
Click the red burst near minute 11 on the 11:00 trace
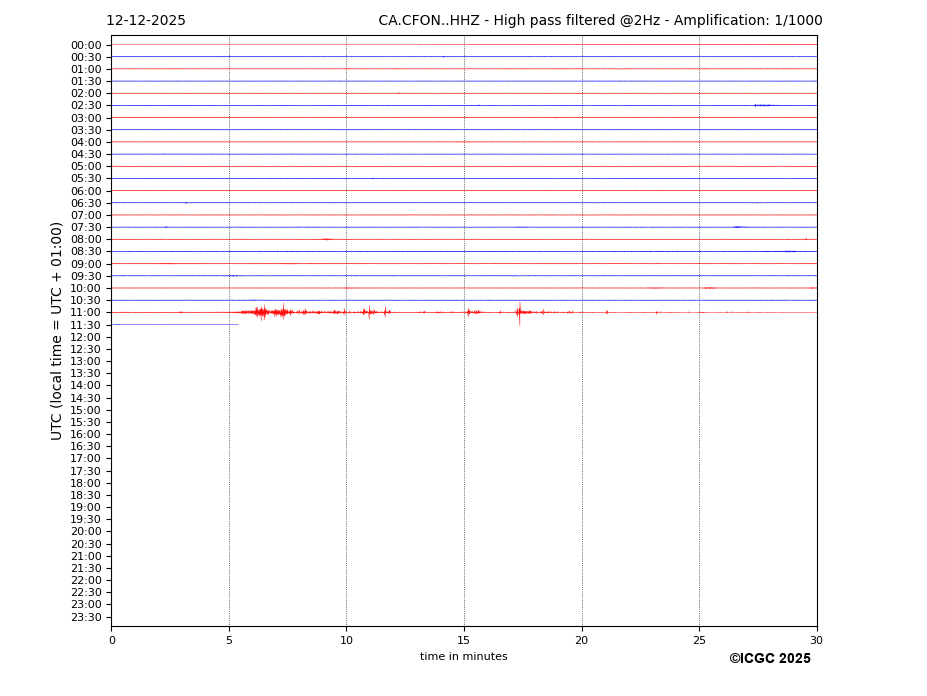(x=369, y=312)
